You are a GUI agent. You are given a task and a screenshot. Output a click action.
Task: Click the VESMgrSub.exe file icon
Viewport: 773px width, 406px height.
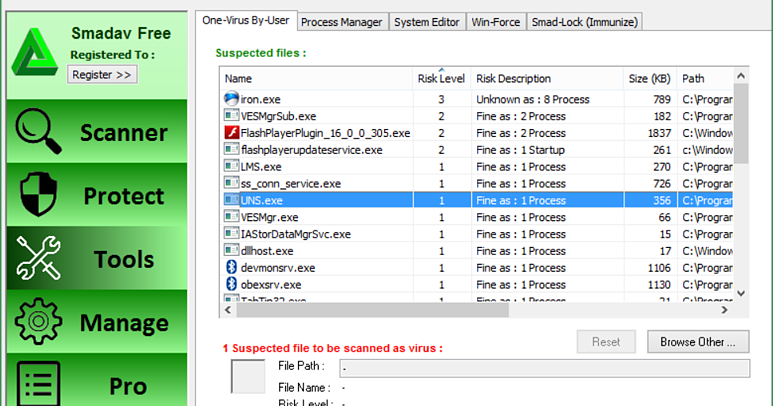coord(231,116)
